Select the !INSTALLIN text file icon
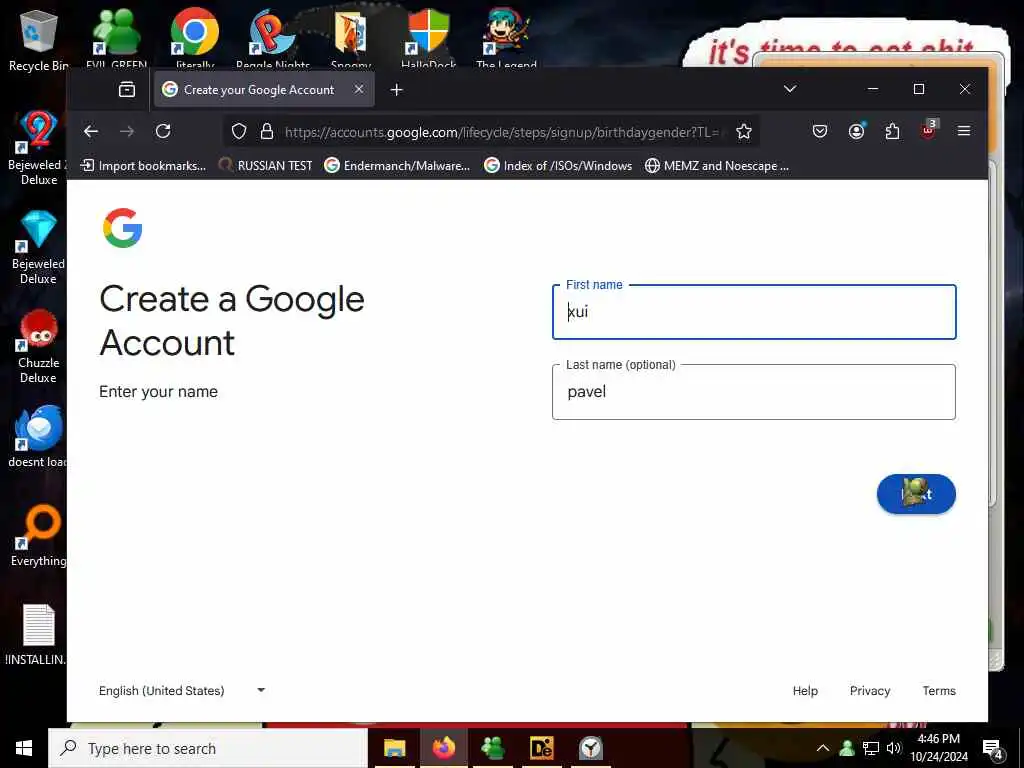 [x=38, y=635]
